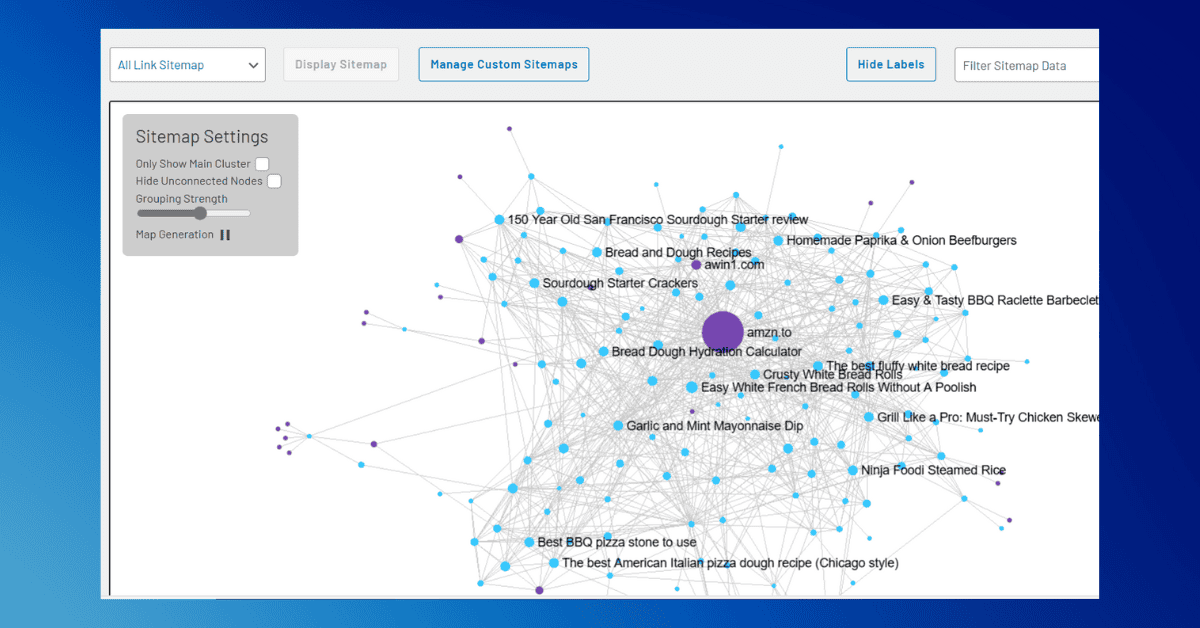1200x628 pixels.
Task: Click the Hide Labels button
Action: point(891,65)
